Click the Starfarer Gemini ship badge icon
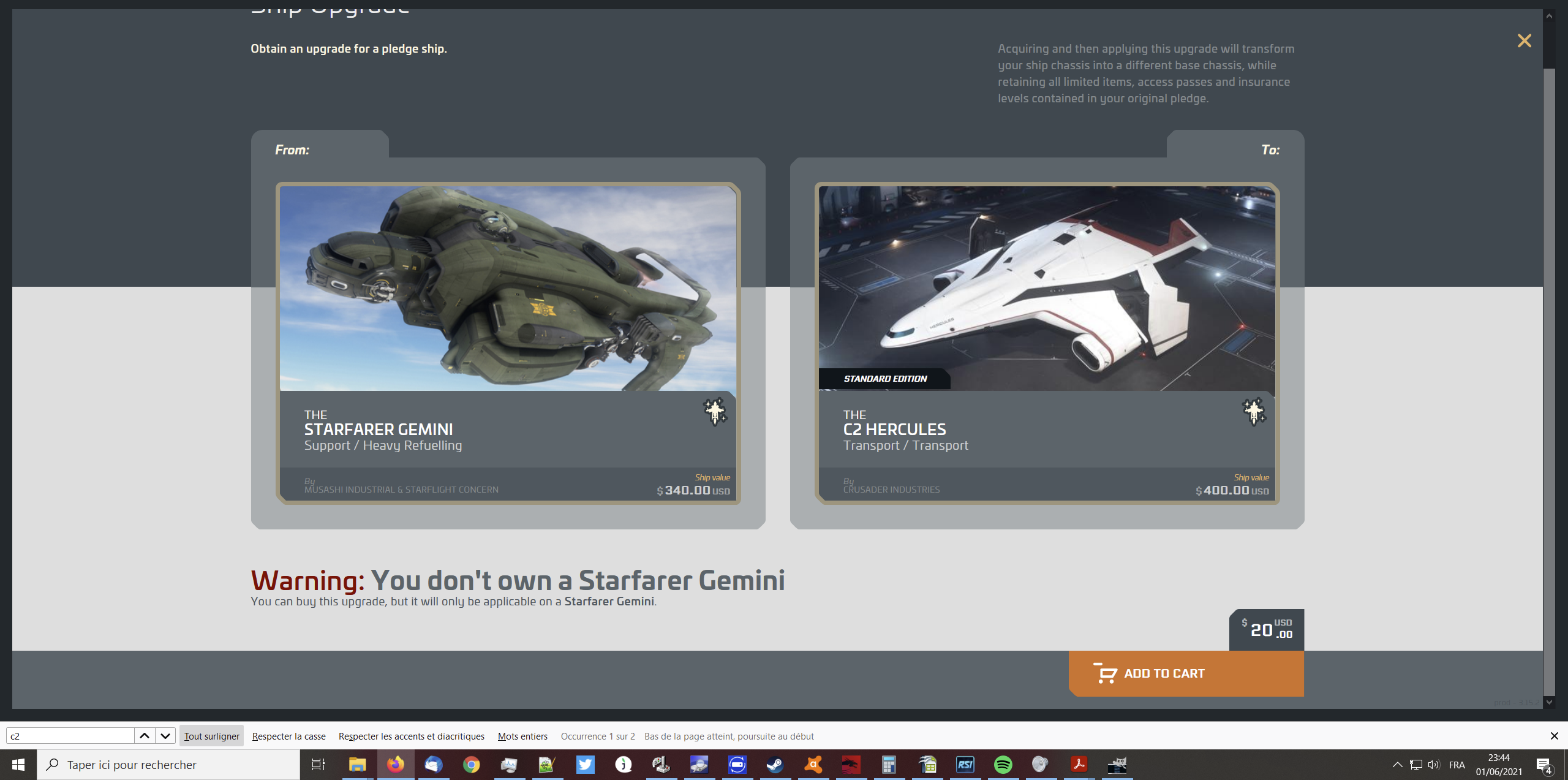This screenshot has height=780, width=1568. tap(714, 412)
